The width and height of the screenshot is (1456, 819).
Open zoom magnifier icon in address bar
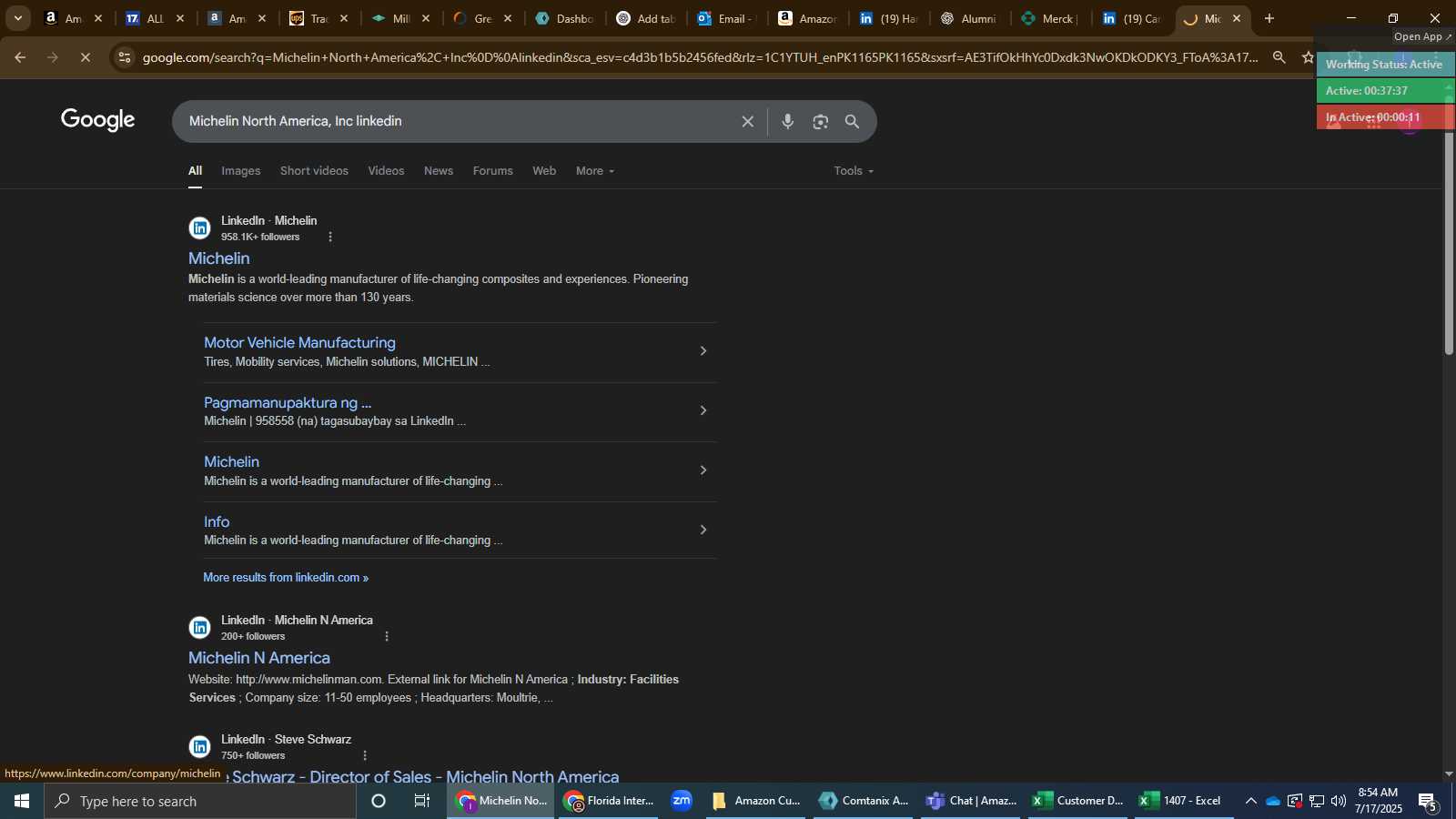1279,57
